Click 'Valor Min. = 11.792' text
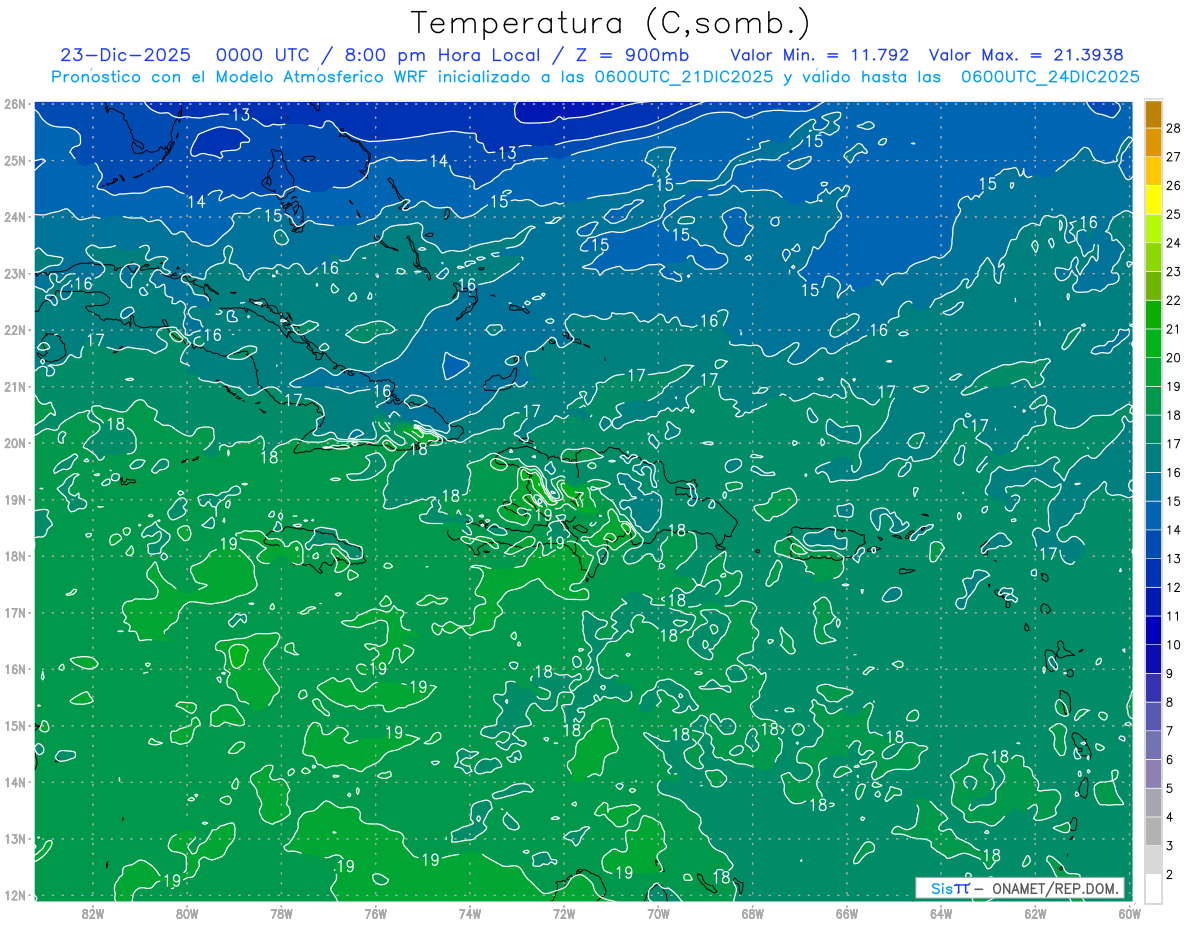 (x=820, y=54)
